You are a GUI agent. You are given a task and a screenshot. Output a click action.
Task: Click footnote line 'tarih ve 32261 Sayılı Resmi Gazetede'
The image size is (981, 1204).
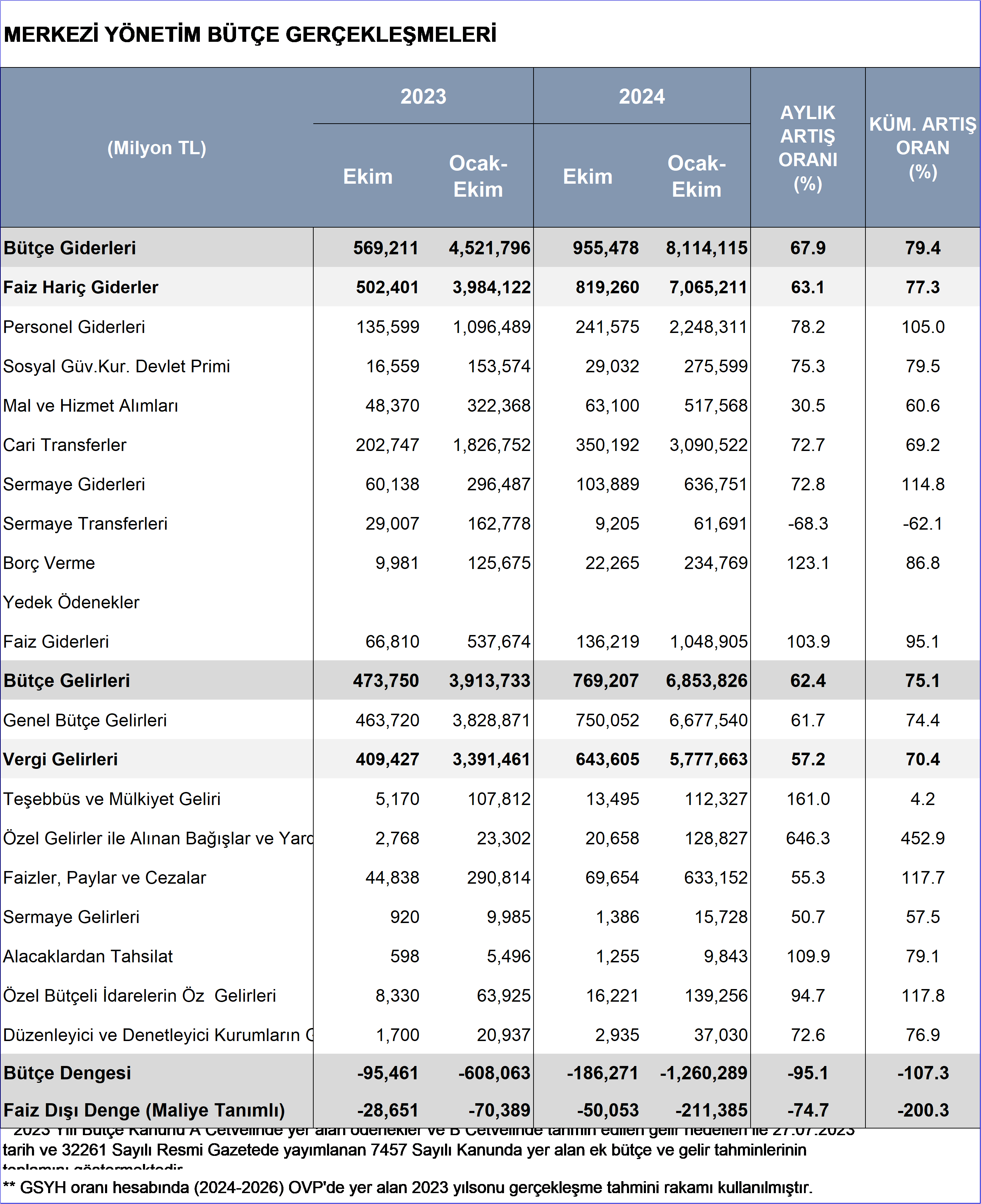point(404,1150)
